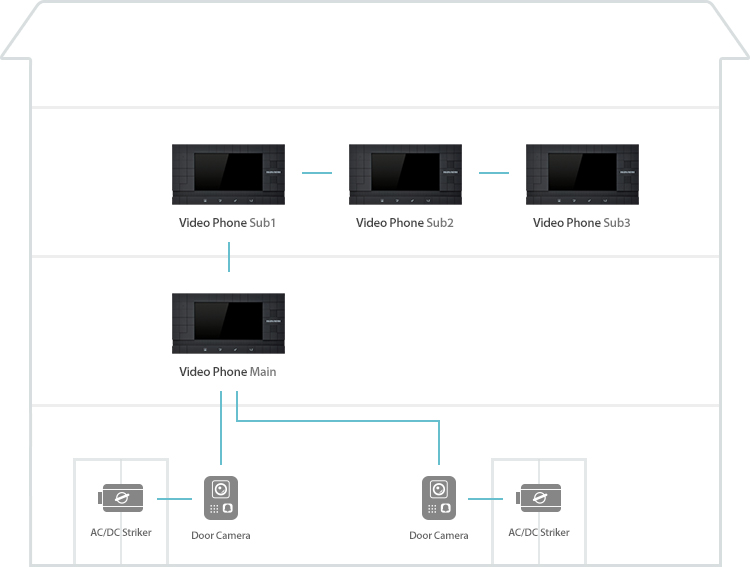Image resolution: width=750 pixels, height=567 pixels.
Task: Click the Video Phone Sub2 monitor image
Action: pyautogui.click(x=405, y=174)
